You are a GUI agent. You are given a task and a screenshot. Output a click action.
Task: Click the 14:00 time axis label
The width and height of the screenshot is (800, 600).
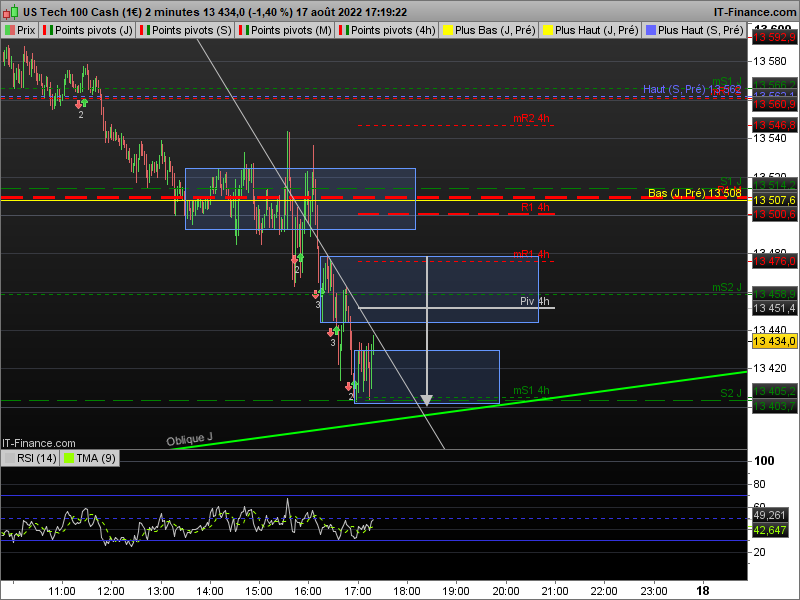click(210, 591)
